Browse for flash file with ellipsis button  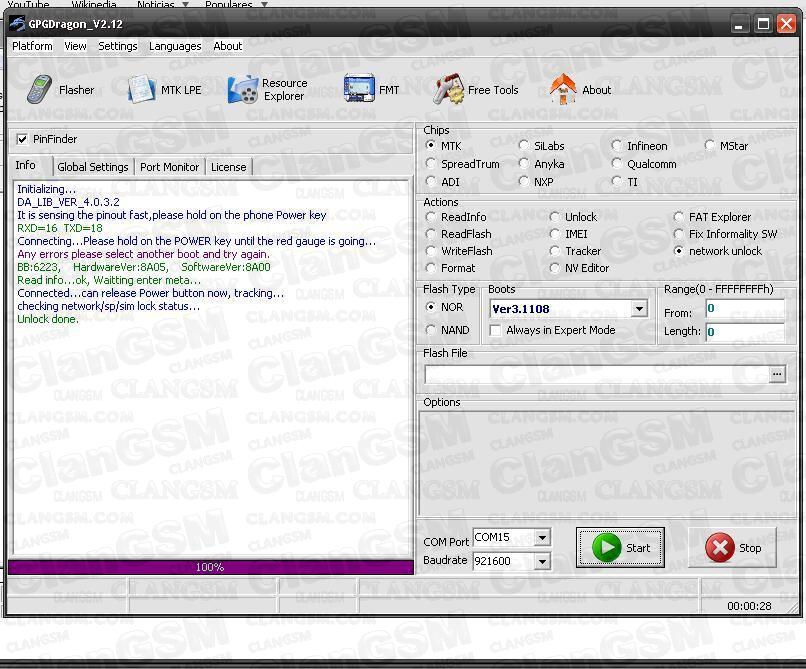pos(777,374)
